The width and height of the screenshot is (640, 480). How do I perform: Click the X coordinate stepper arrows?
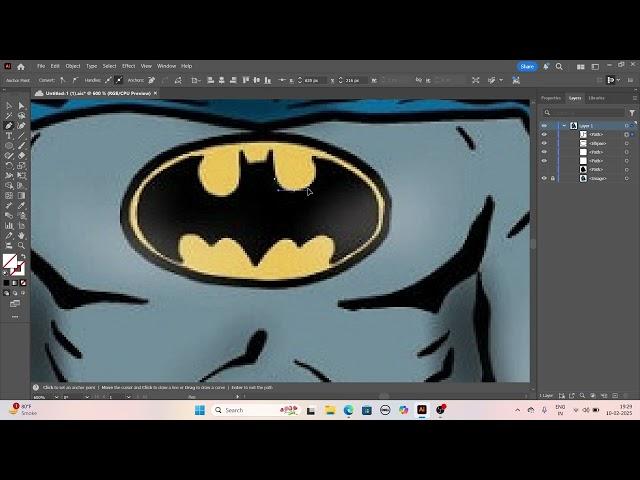(x=300, y=80)
